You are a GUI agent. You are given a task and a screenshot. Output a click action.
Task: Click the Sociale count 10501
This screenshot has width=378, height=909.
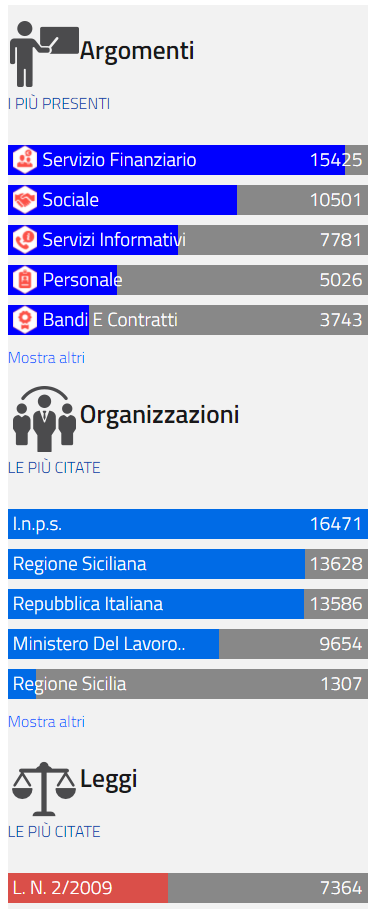336,200
